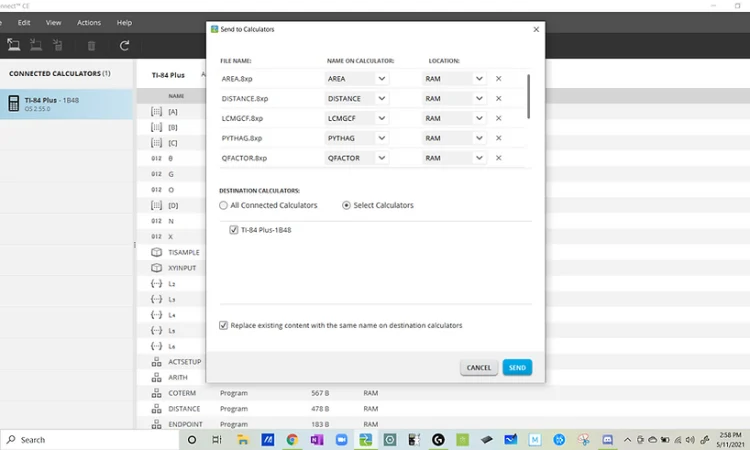Open the Help menu
Screen dimensions: 750x450
[124, 22]
